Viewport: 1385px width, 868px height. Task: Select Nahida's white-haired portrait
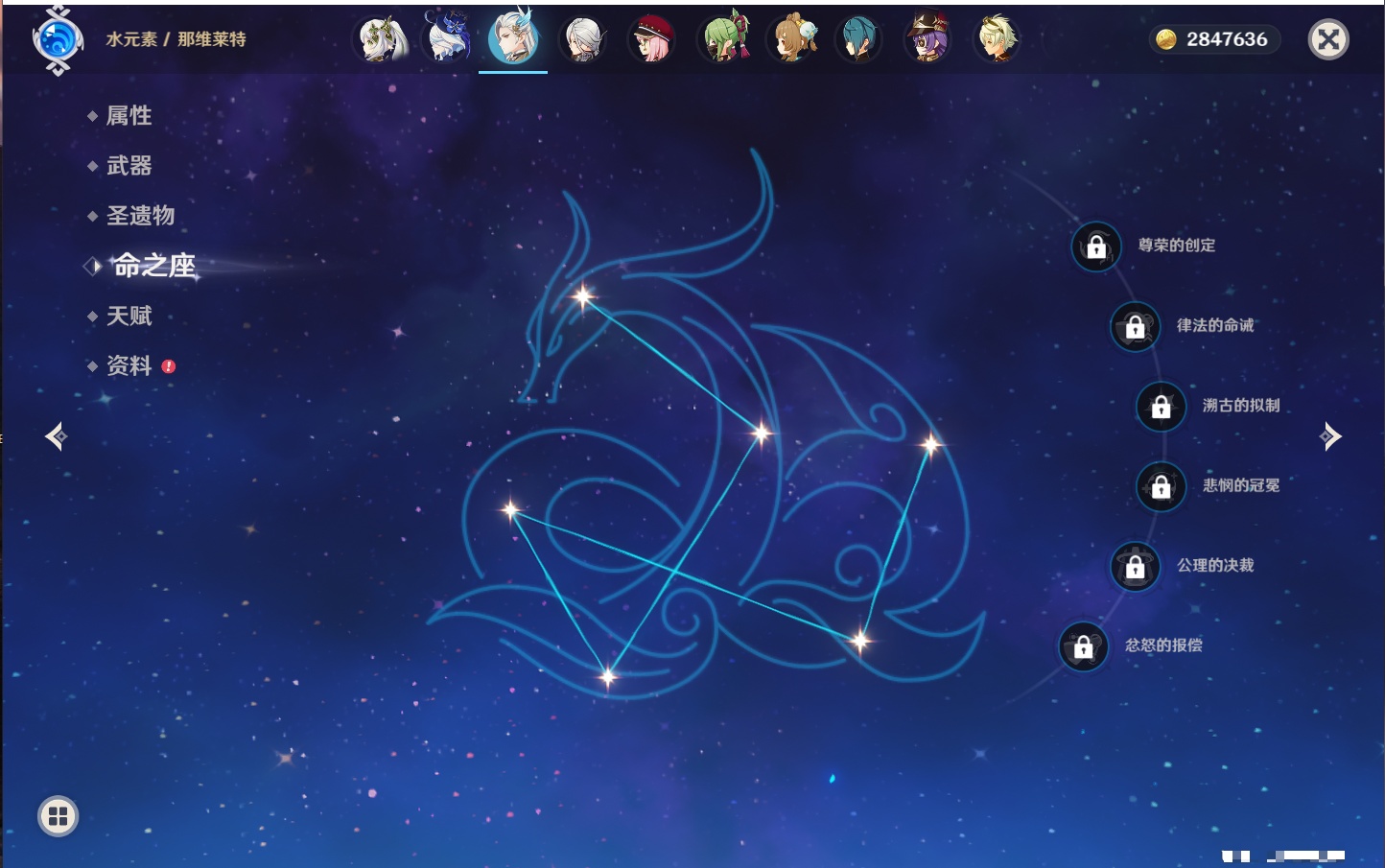coord(383,40)
